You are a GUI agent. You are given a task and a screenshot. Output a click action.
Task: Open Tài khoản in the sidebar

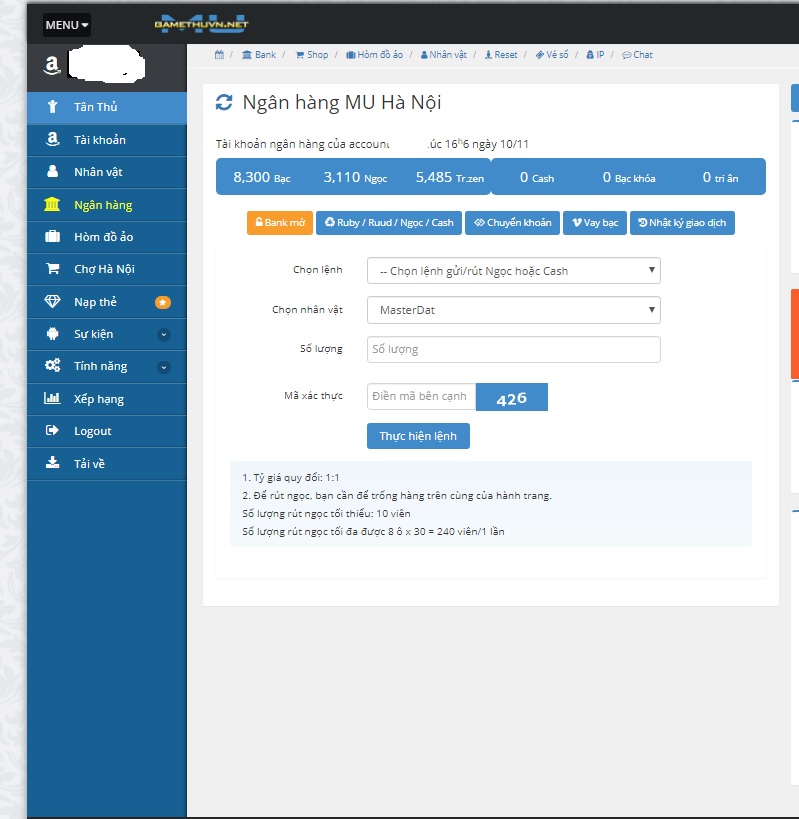99,140
